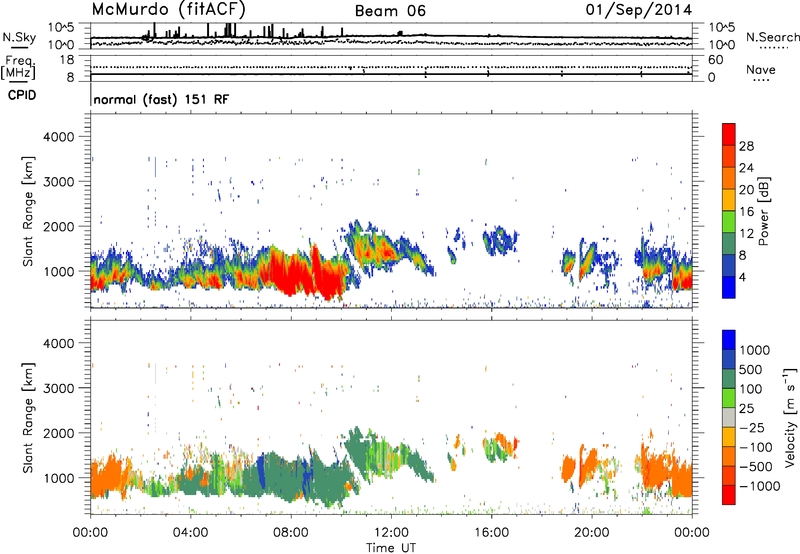The image size is (800, 554).
Task: Click the 'CPID' row label
Action: point(22,95)
